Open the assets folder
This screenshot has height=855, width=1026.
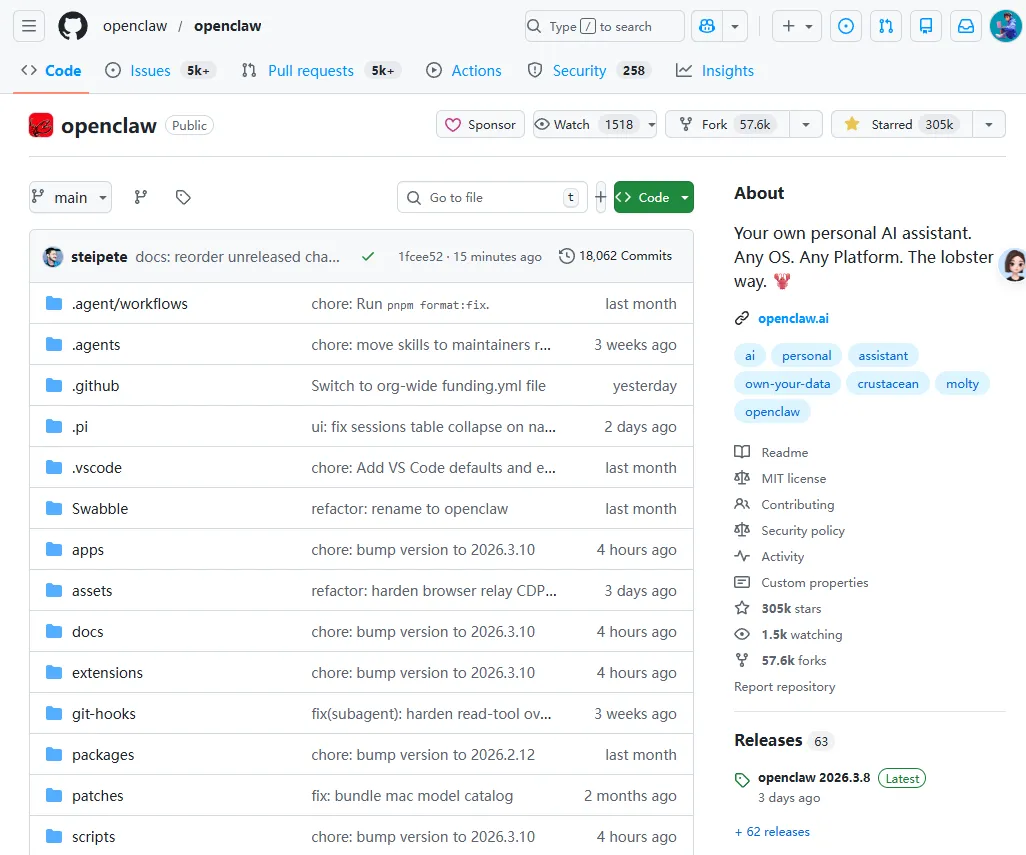click(x=92, y=591)
